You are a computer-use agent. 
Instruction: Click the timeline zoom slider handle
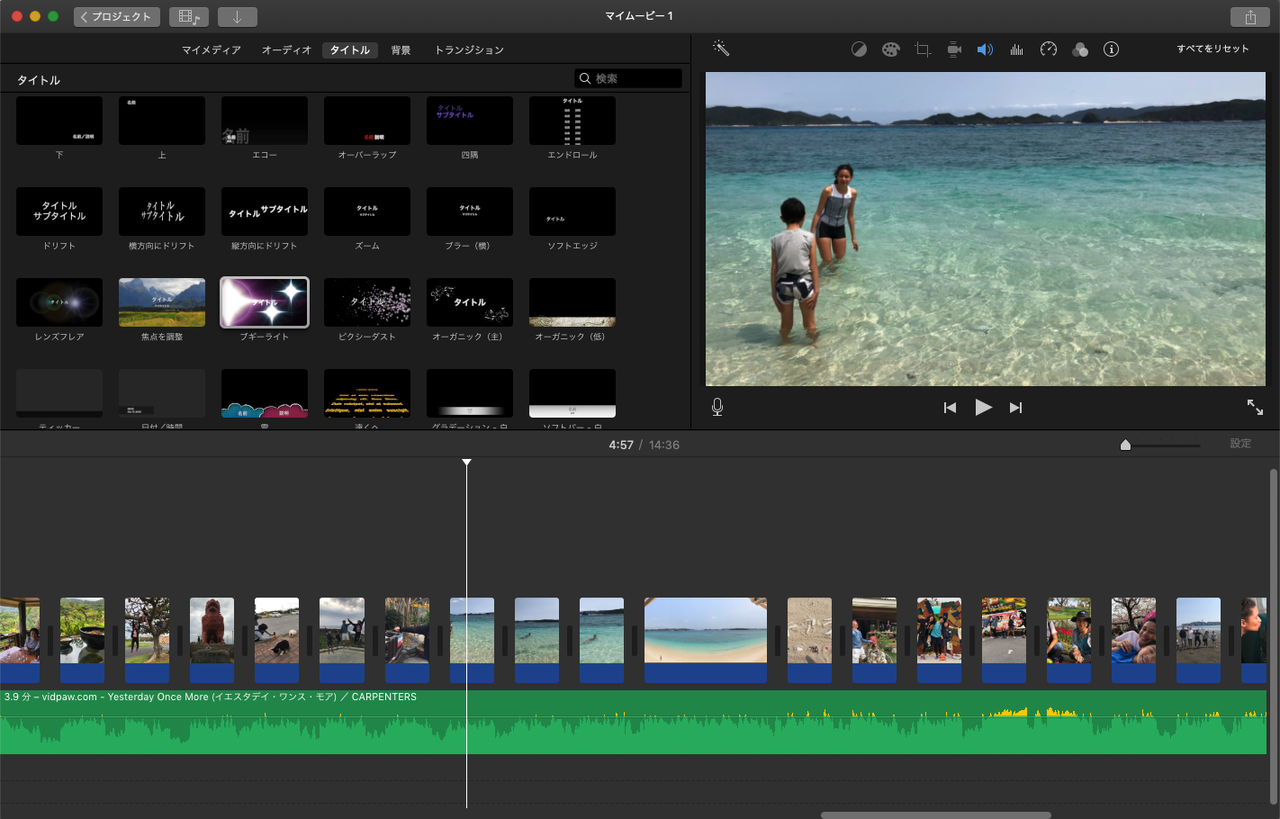(1125, 445)
